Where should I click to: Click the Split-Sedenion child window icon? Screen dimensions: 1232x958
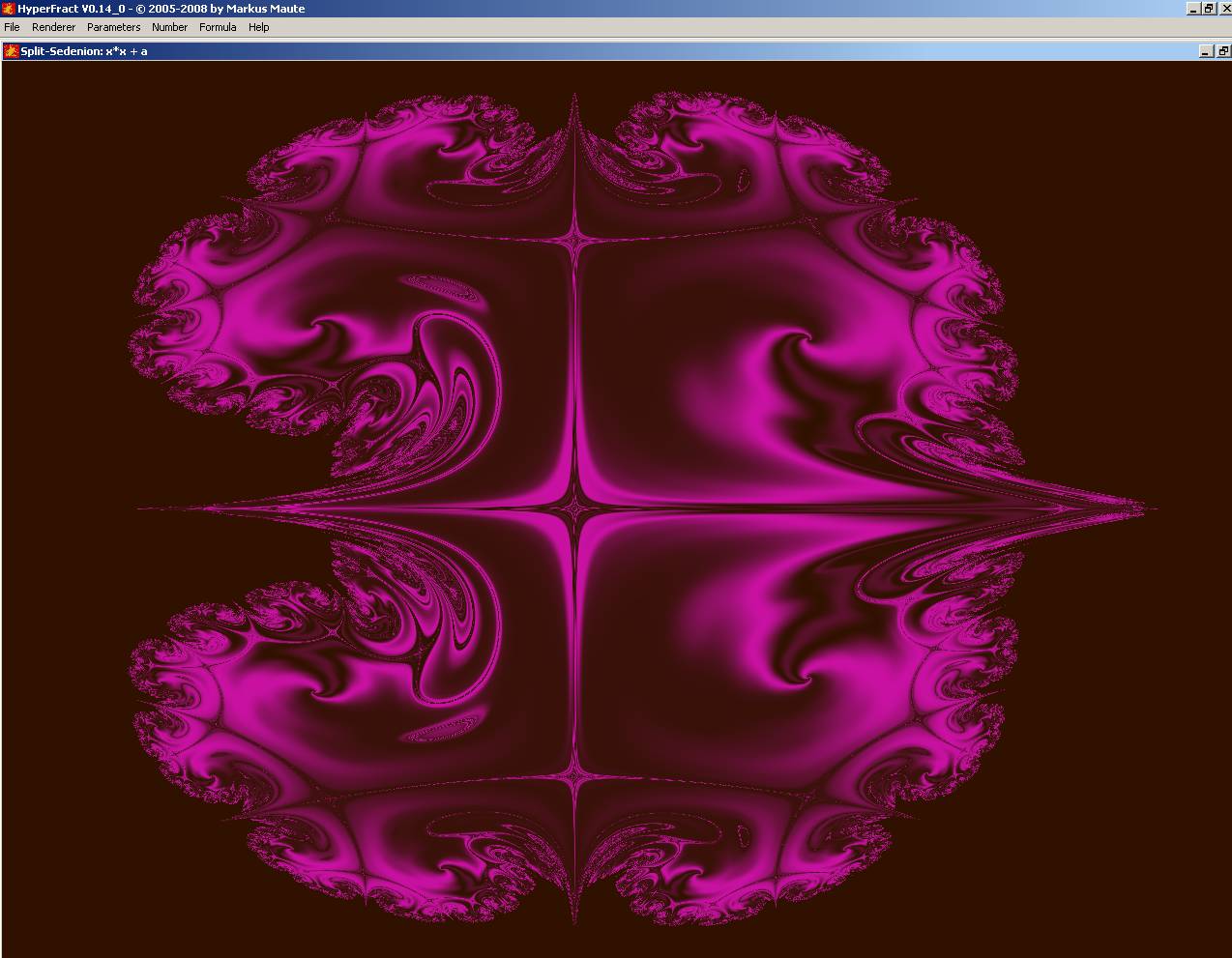(x=12, y=51)
